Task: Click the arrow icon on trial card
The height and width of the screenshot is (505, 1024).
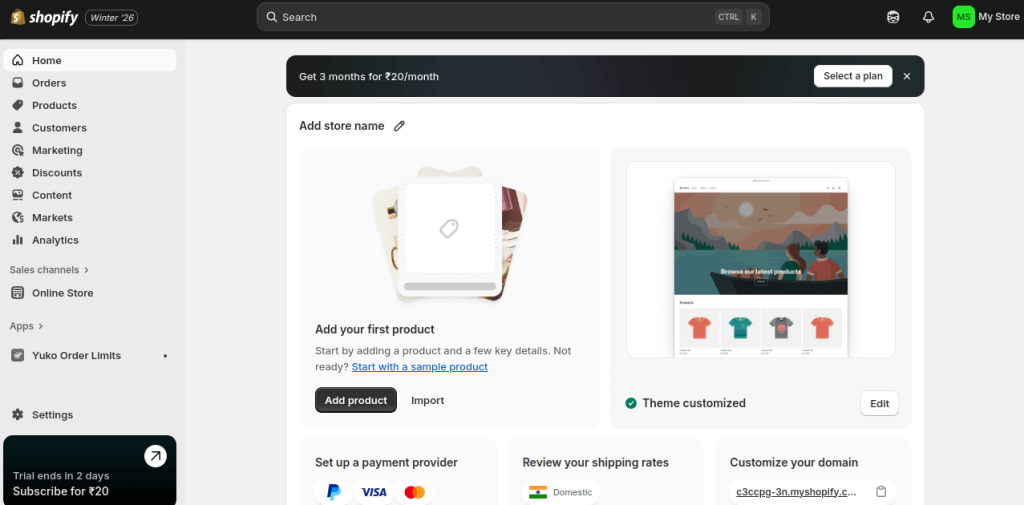Action: click(155, 456)
